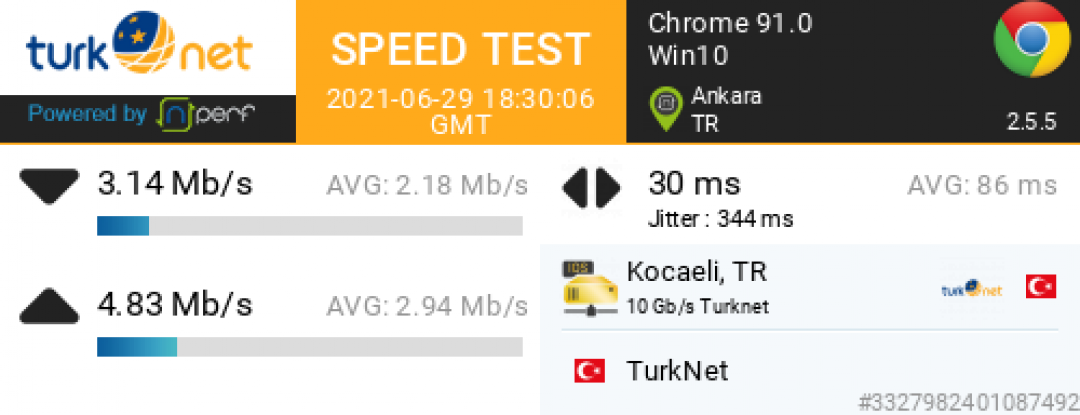Click the TurkNet logo
1080x415 pixels.
[x=138, y=47]
